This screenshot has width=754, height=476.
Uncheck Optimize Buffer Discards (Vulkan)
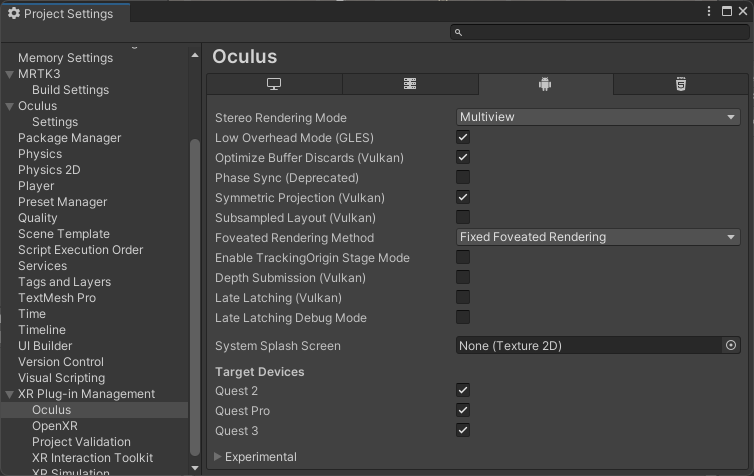coord(463,157)
